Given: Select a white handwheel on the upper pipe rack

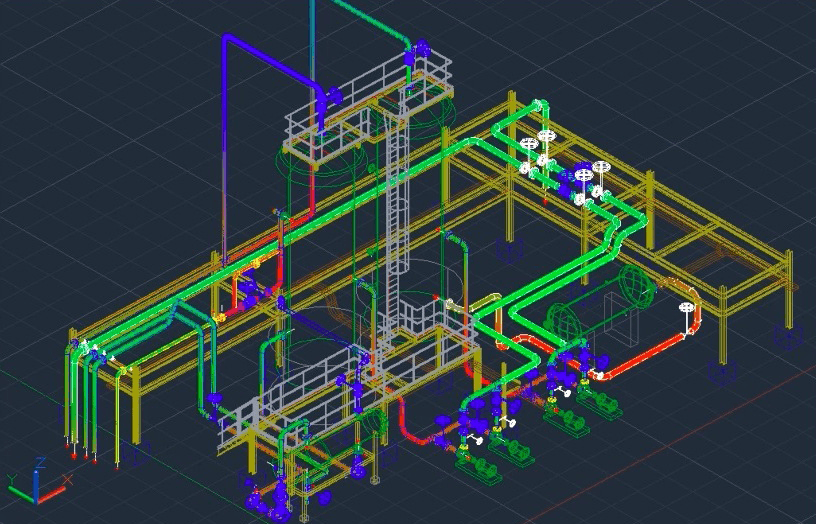Looking at the screenshot, I should click(x=546, y=136).
